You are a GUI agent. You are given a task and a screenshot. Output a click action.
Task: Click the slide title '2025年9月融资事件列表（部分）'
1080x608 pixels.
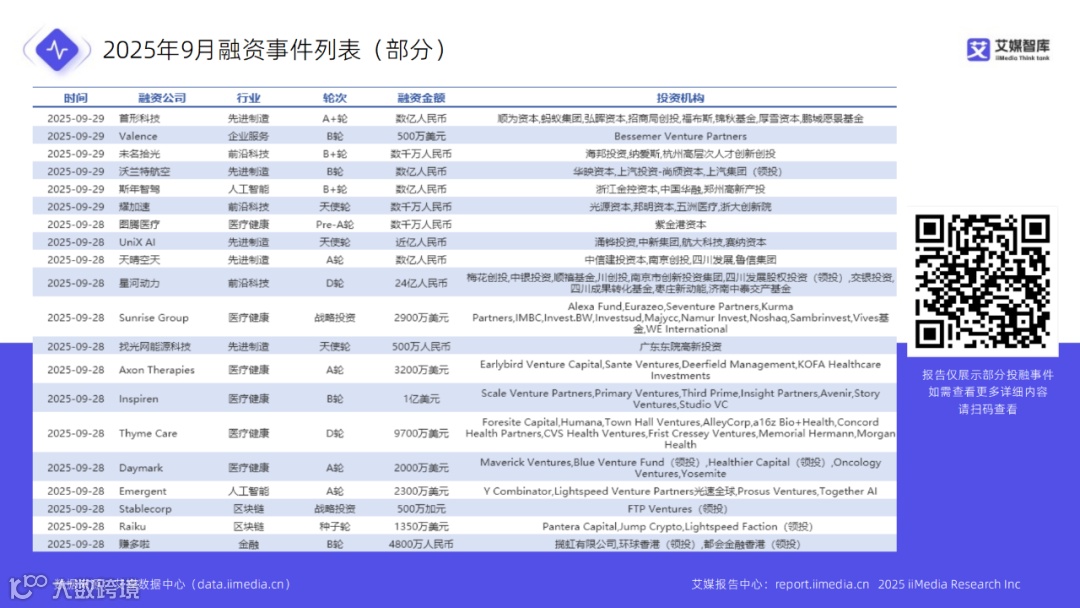tap(276, 50)
